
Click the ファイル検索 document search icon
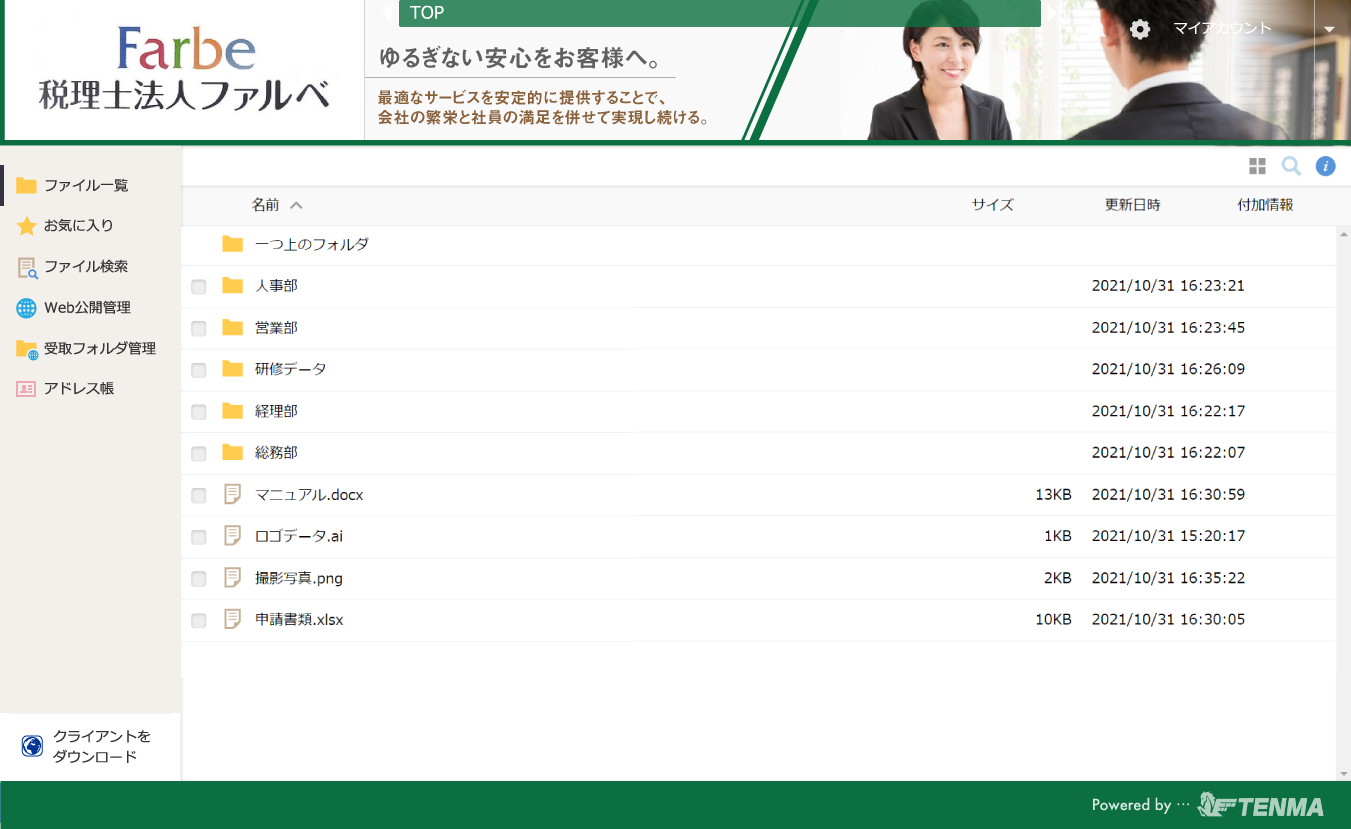coord(27,267)
